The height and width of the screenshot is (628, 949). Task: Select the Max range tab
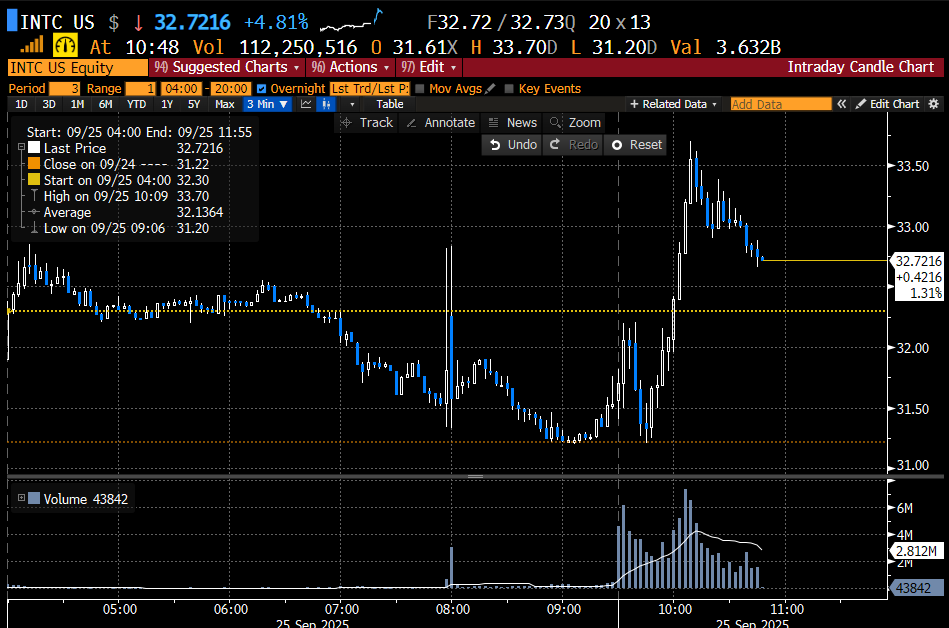pos(225,104)
